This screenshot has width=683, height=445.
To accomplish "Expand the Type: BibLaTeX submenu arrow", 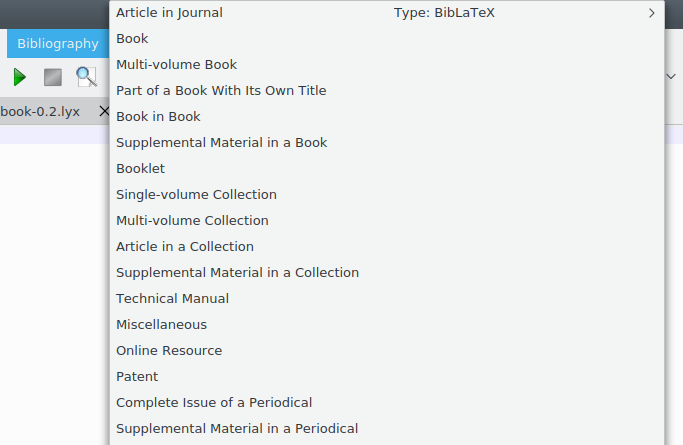I will (x=652, y=13).
